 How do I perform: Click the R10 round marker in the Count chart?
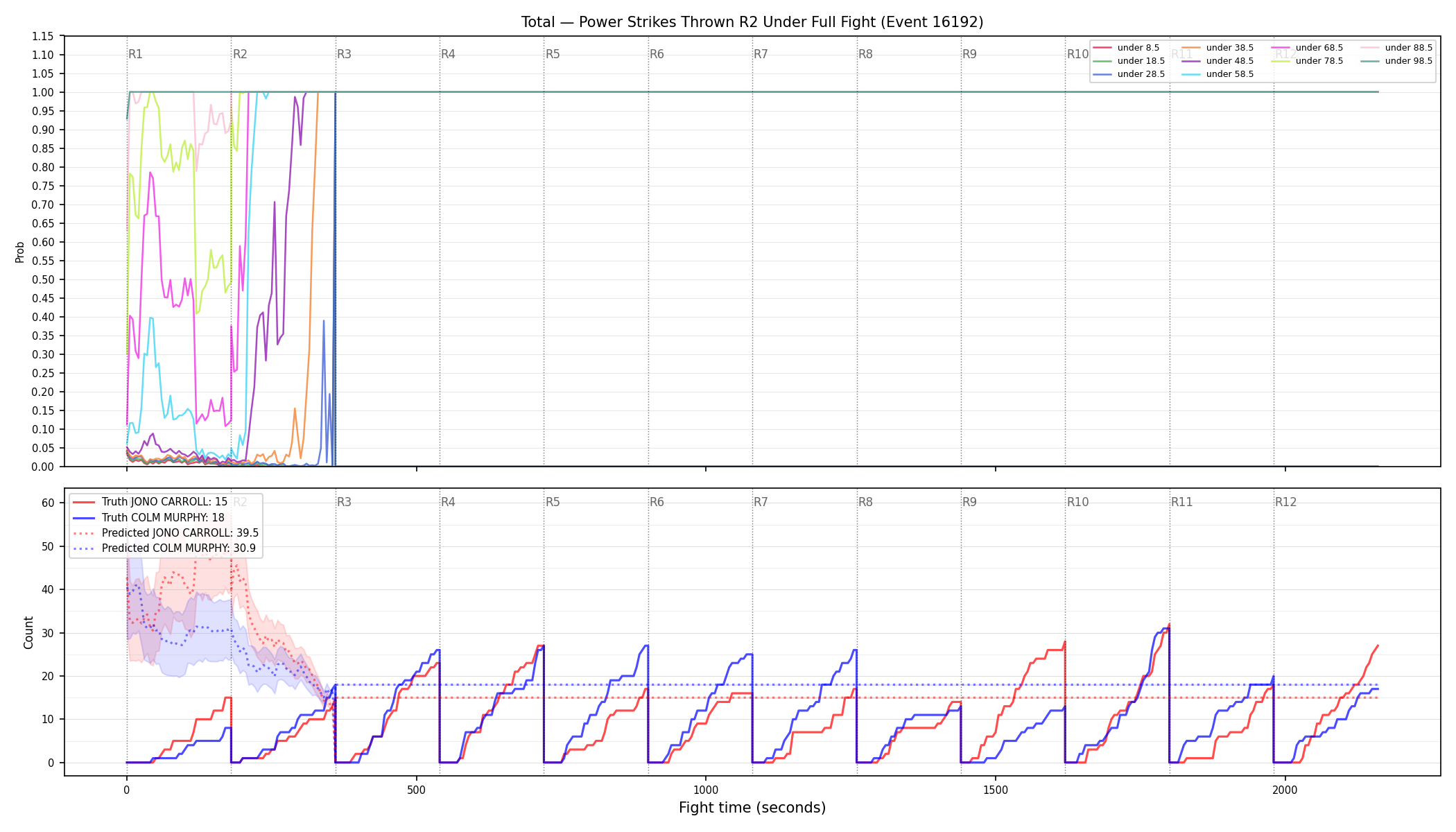click(1077, 502)
